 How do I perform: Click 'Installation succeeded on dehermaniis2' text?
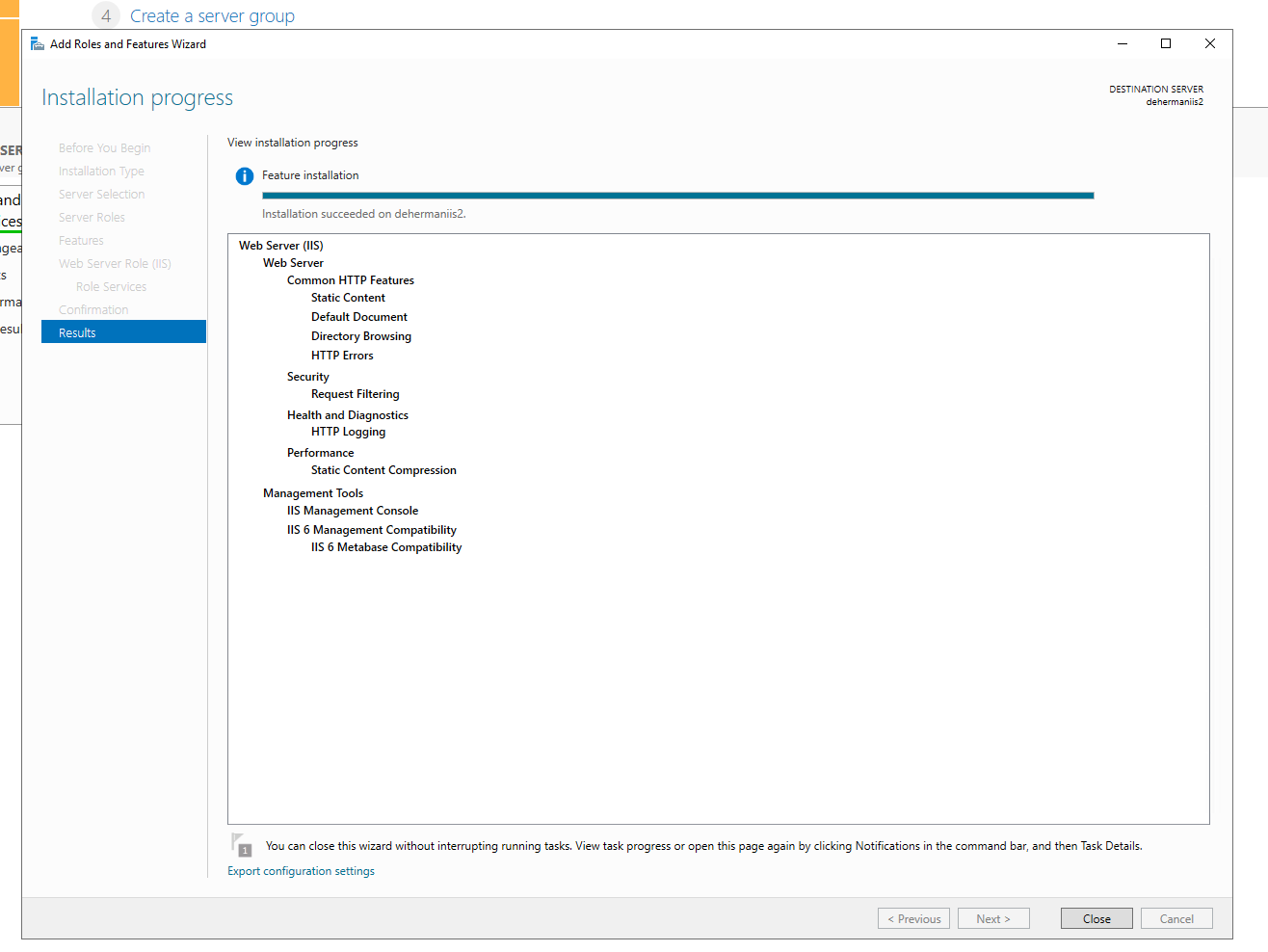tap(364, 214)
